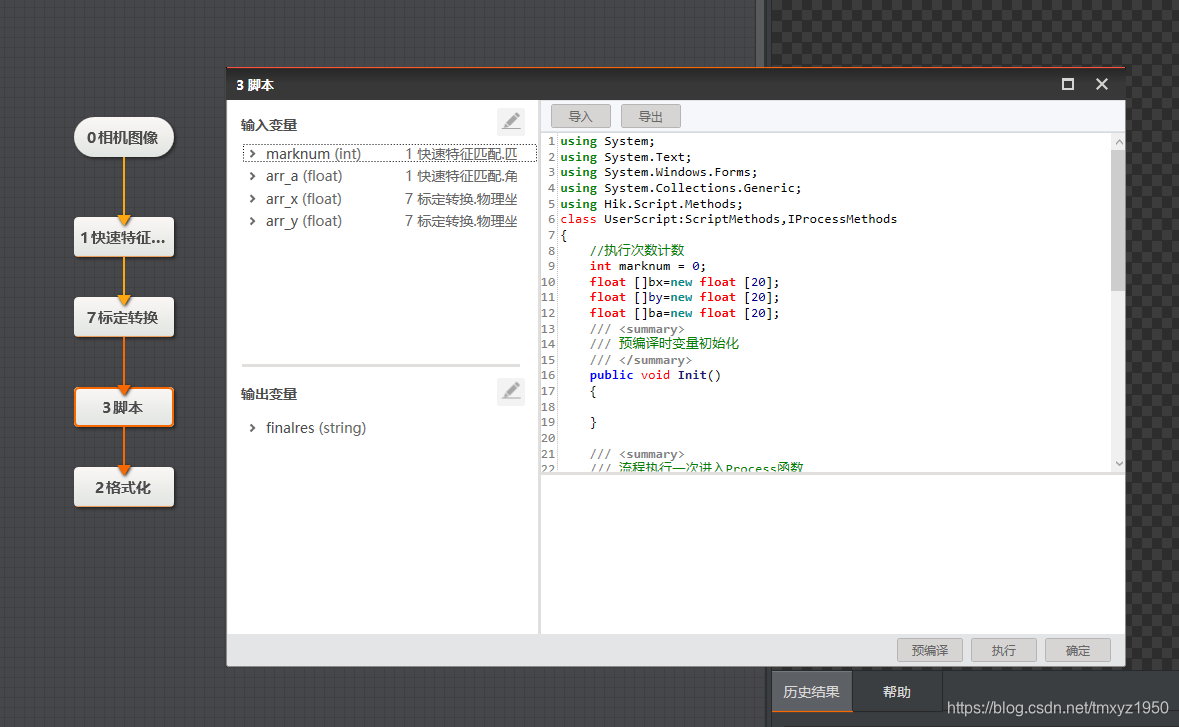The width and height of the screenshot is (1179, 727).
Task: Select the 0相机图像 flow node
Action: (x=123, y=138)
